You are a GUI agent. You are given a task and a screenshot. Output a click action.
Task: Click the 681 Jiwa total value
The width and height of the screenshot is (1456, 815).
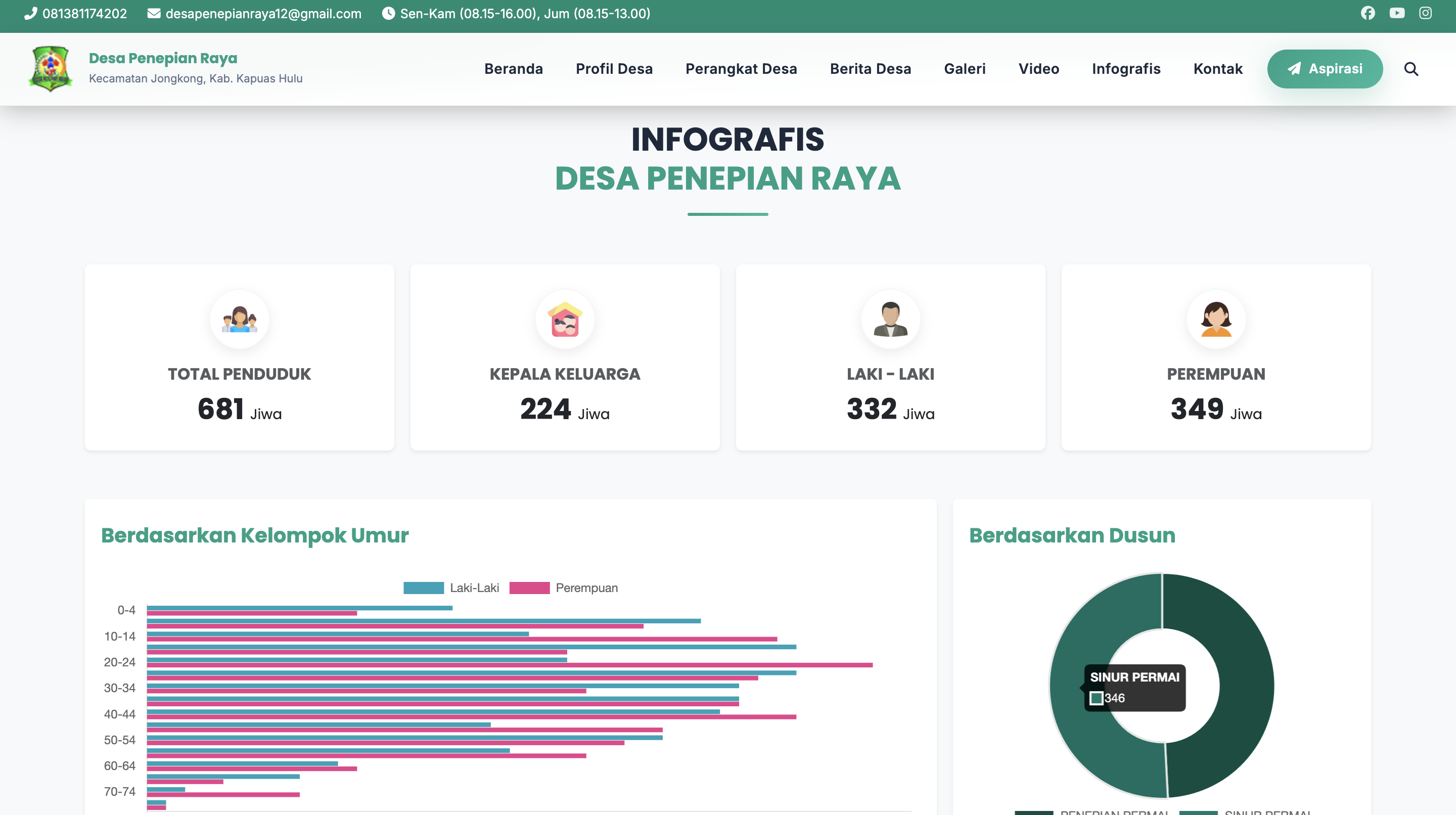(240, 409)
